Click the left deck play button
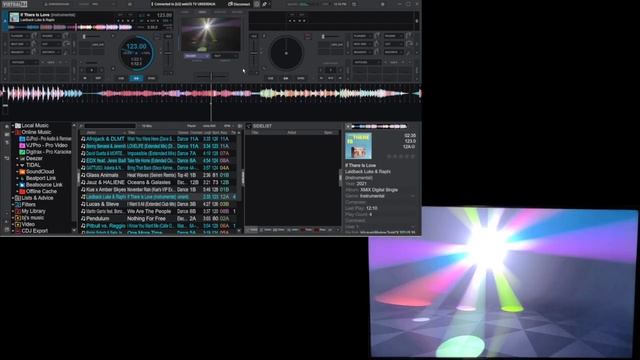640x360 pixels. (136, 78)
